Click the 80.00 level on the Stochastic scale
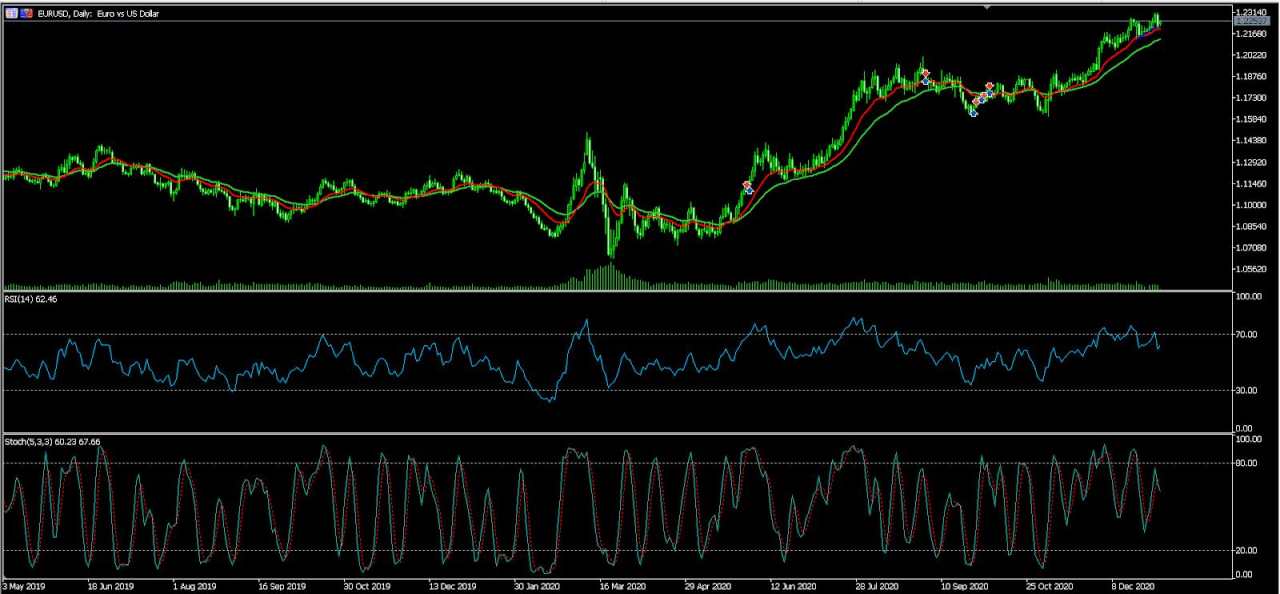The width and height of the screenshot is (1280, 594). [1248, 462]
